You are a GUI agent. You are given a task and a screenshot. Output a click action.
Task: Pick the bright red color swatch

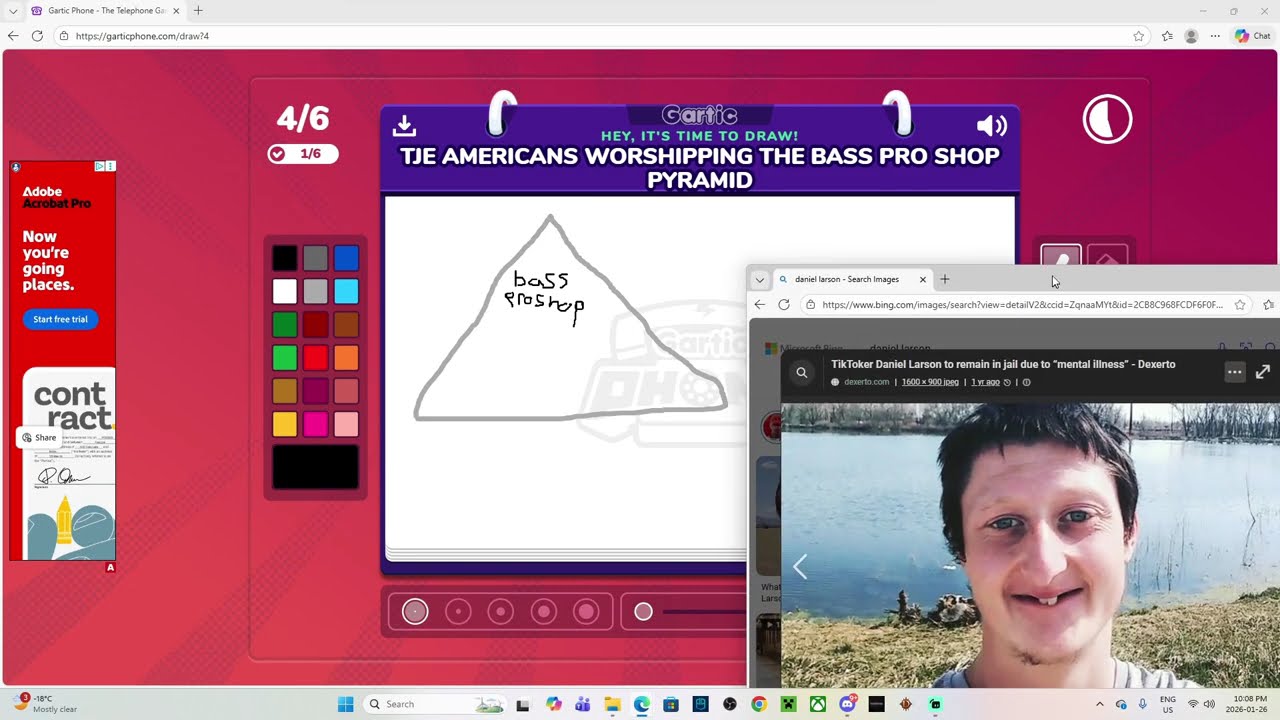click(315, 357)
